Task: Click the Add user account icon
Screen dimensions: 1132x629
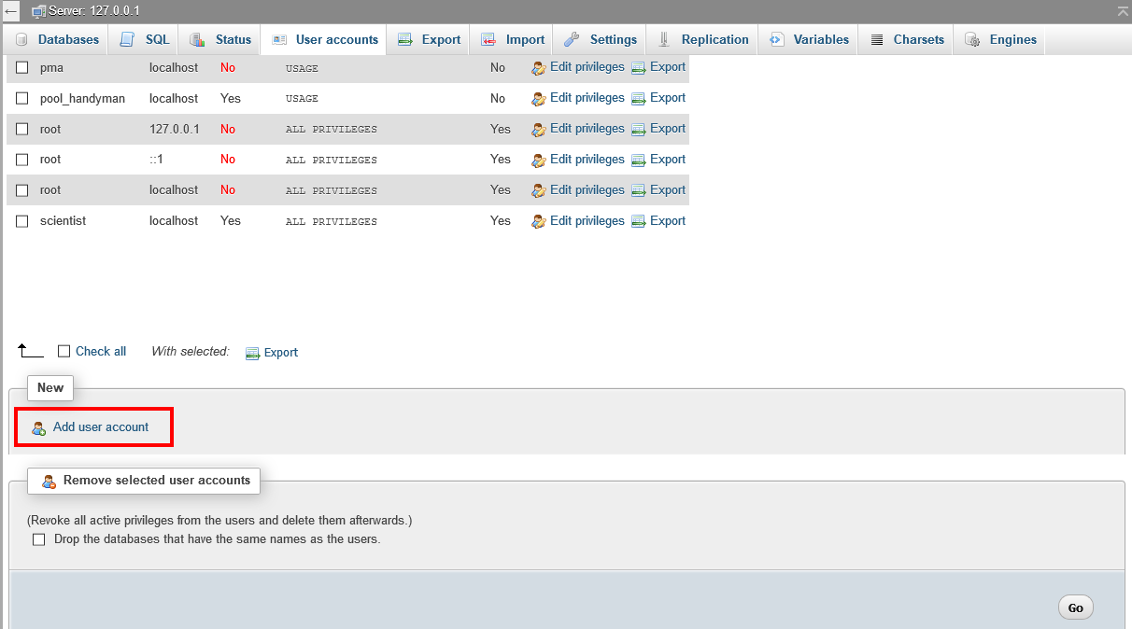Action: click(39, 428)
